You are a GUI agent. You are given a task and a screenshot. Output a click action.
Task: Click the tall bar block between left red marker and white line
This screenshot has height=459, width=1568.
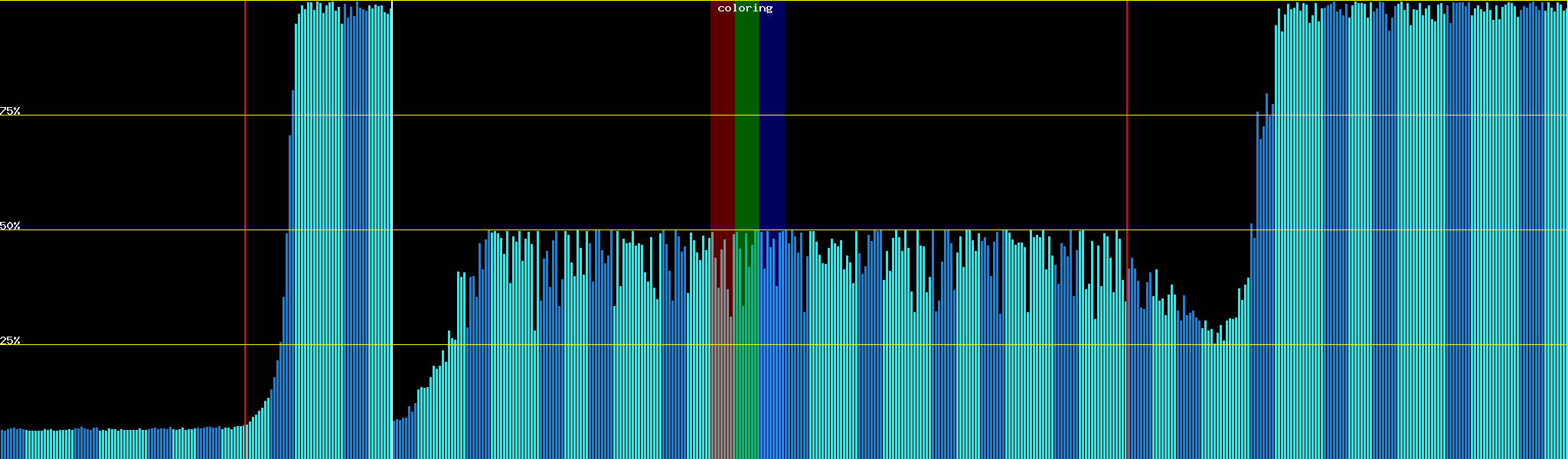(x=341, y=229)
